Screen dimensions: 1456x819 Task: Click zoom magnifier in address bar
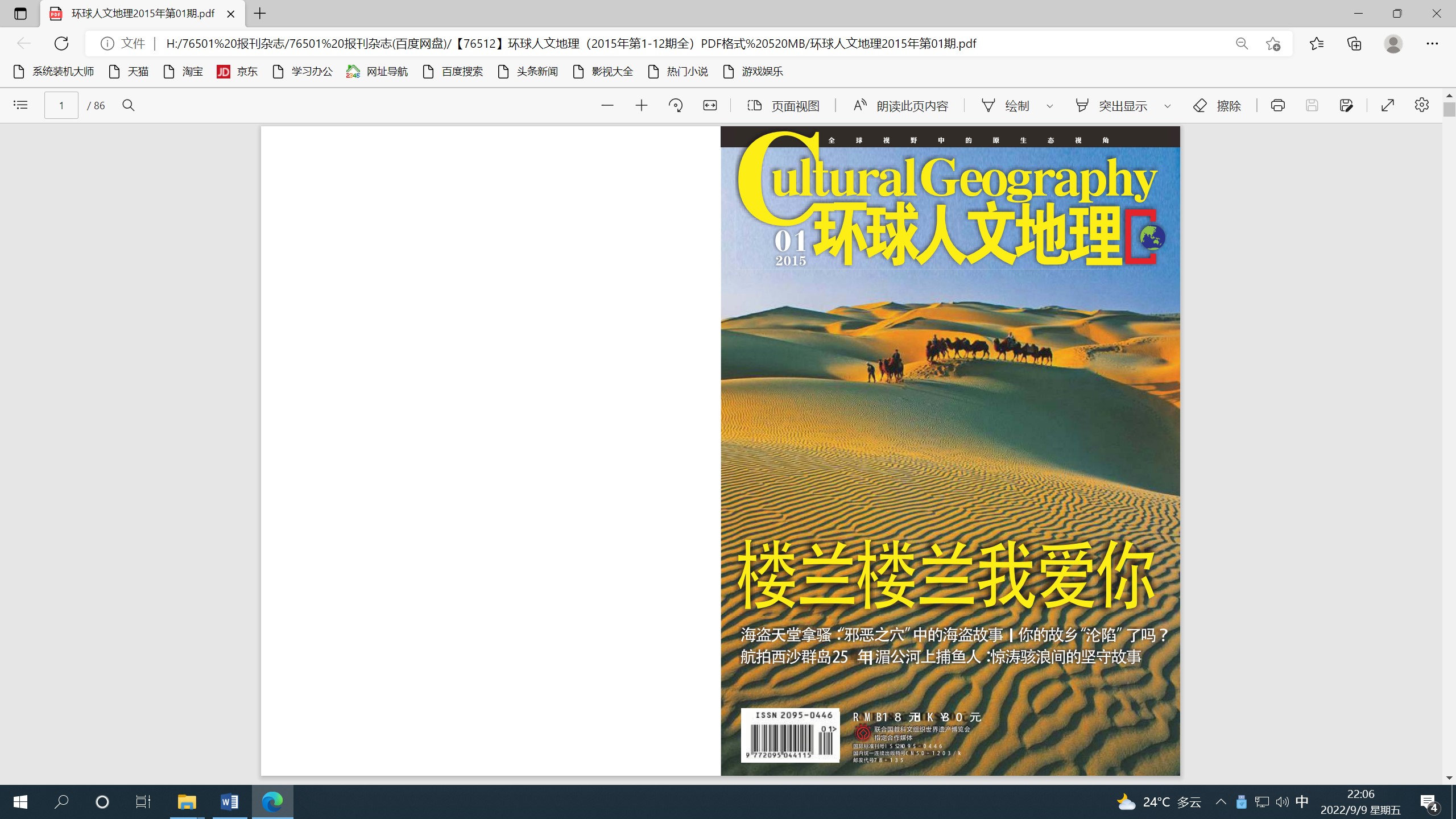click(1242, 44)
